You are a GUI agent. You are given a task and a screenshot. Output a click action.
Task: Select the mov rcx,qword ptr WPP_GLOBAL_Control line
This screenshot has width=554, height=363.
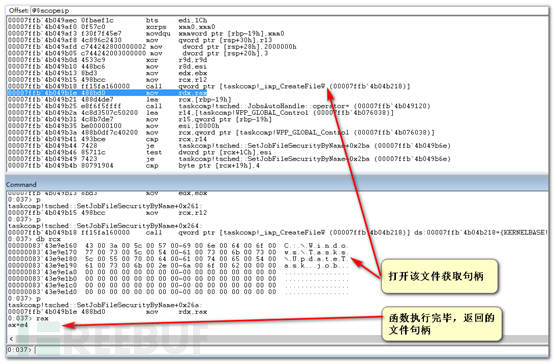(x=221, y=133)
